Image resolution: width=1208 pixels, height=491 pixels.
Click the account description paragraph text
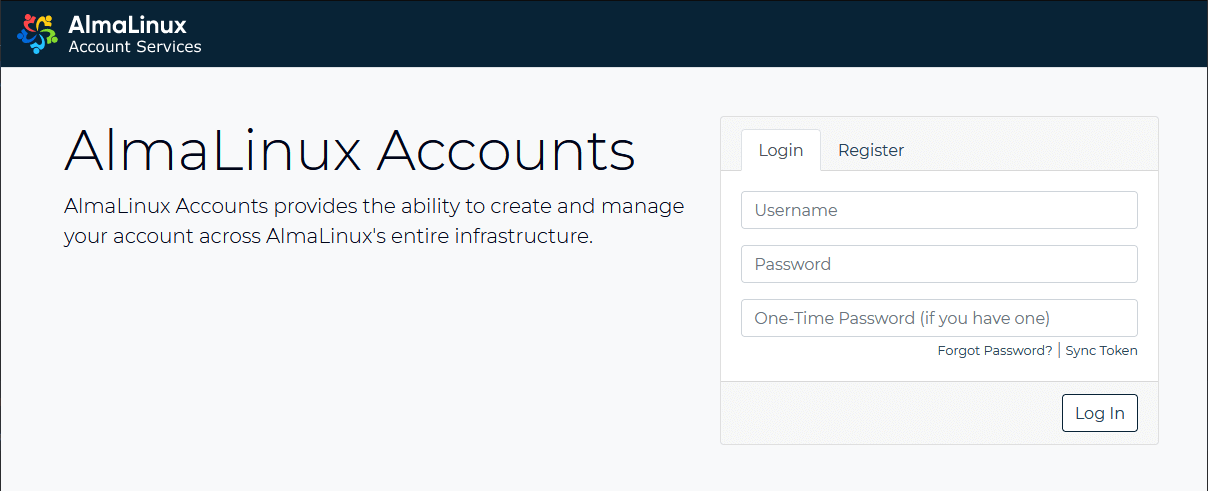click(x=373, y=221)
